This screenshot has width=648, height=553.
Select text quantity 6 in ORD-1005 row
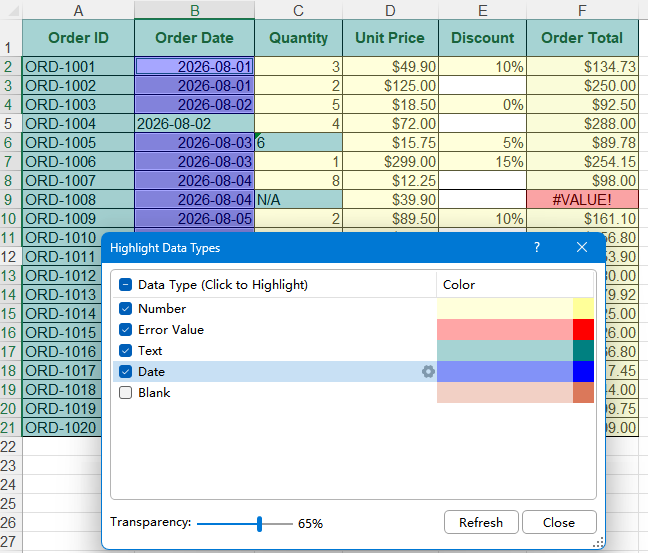coord(298,143)
